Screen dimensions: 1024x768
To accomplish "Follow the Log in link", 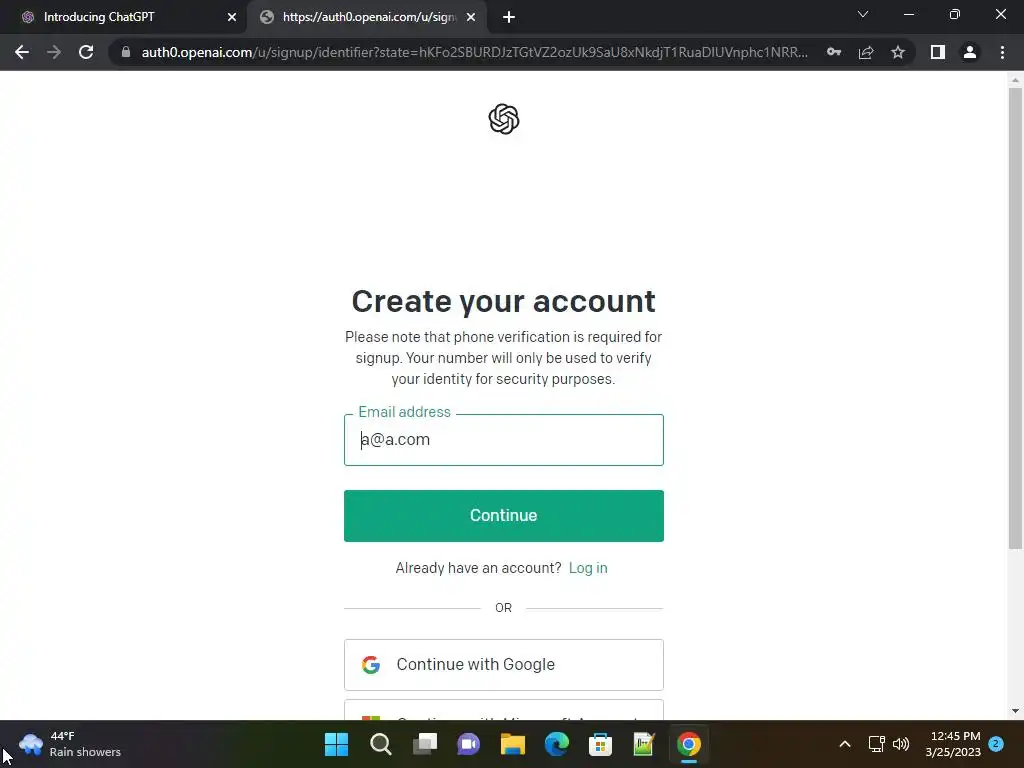I will pyautogui.click(x=588, y=568).
